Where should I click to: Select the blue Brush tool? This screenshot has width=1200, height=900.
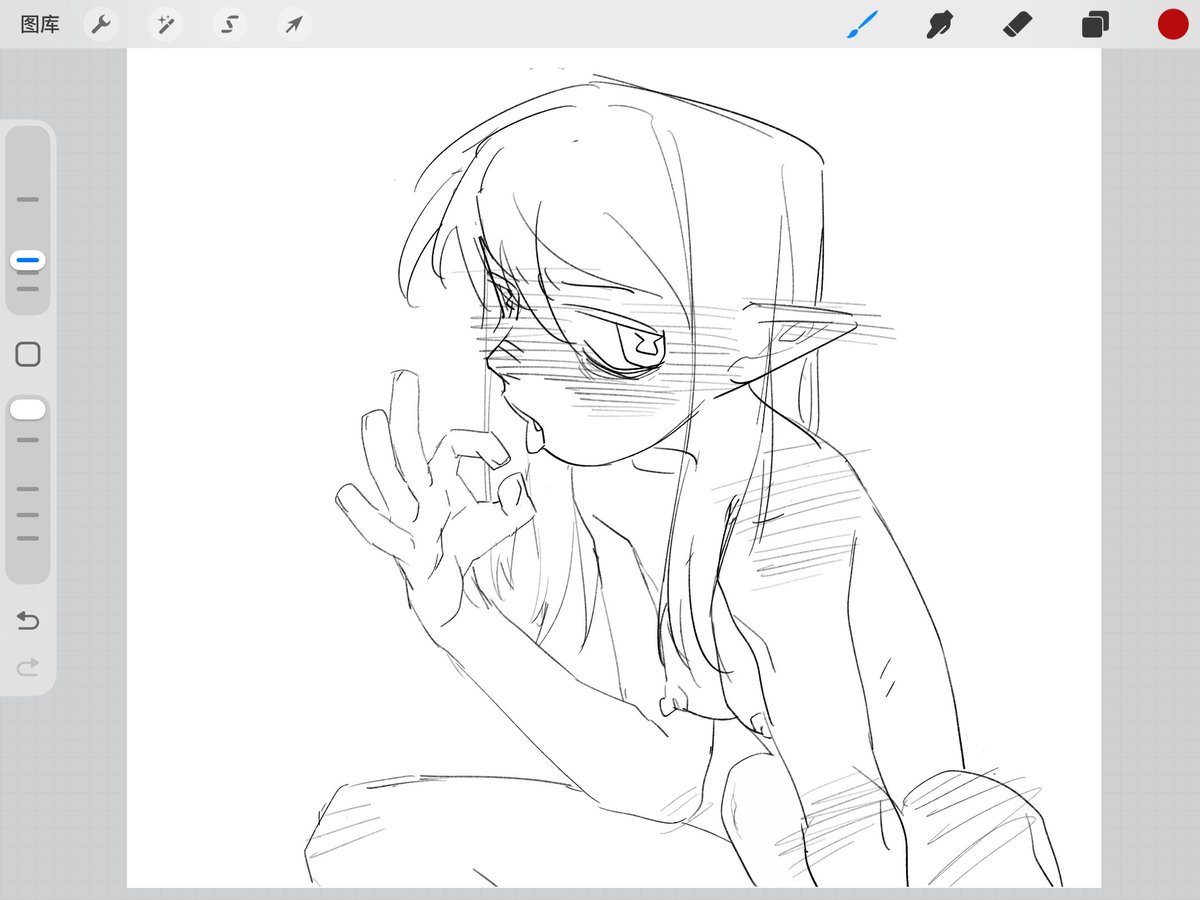[862, 24]
